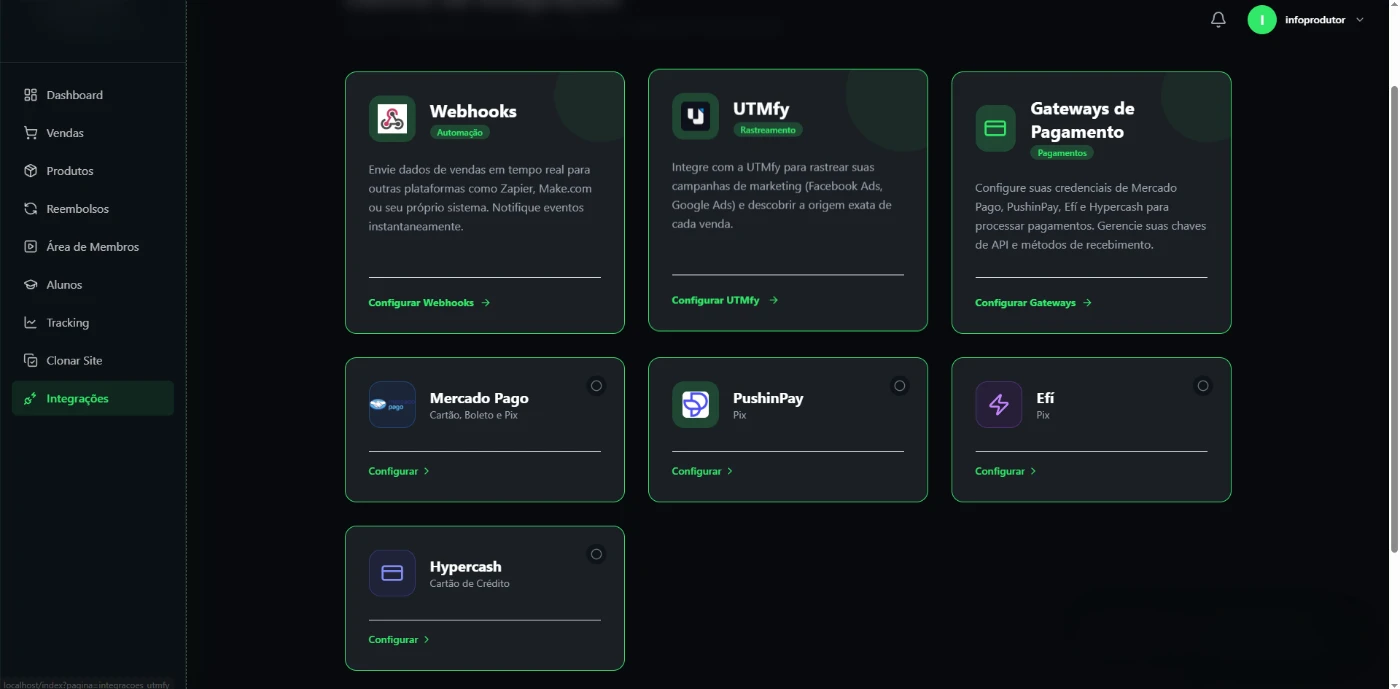Toggle the PushinPay status circle
This screenshot has width=1400, height=689.
(899, 385)
